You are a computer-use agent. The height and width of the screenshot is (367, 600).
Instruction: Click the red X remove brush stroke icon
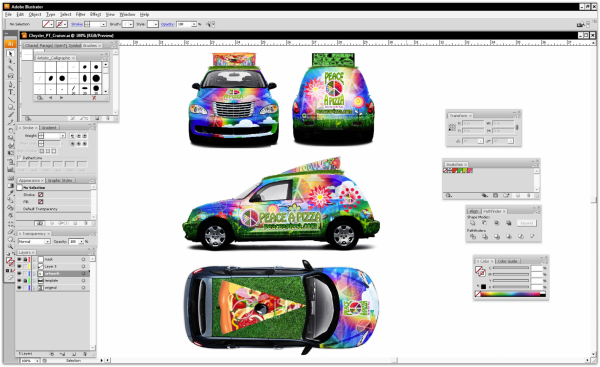(x=94, y=98)
